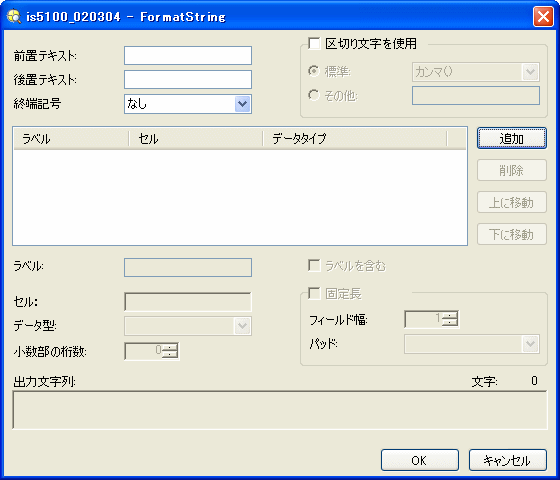The width and height of the screenshot is (560, 480).
Task: Increase the フィールド幅 spinner value
Action: coord(450,315)
